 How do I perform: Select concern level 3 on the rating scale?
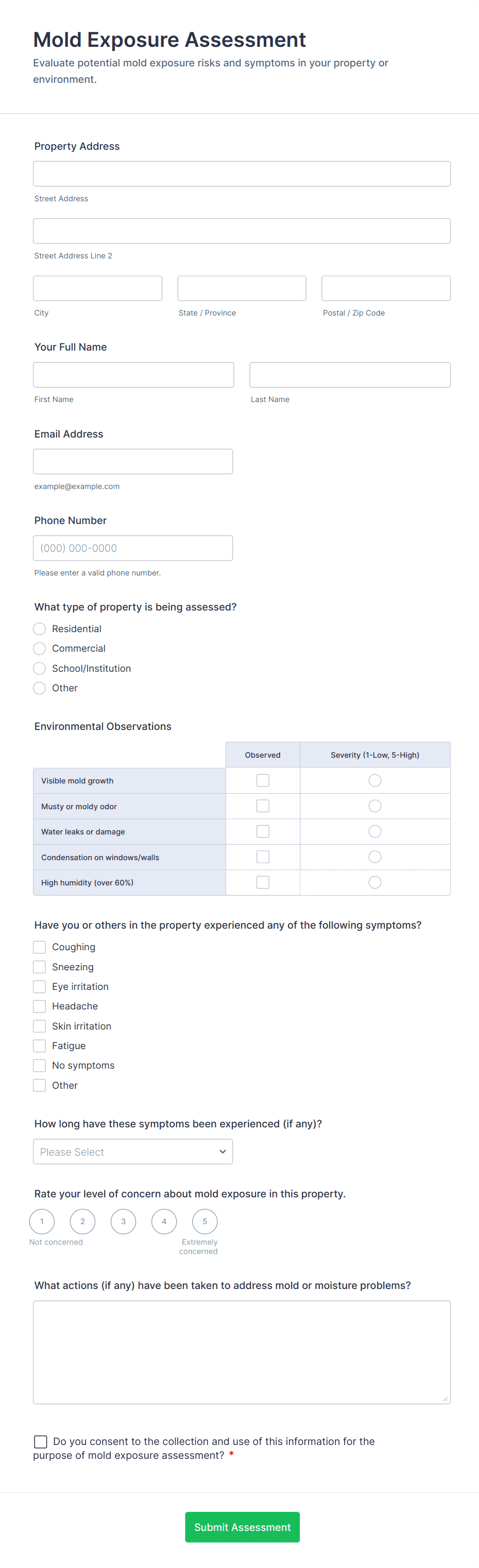[x=123, y=1221]
